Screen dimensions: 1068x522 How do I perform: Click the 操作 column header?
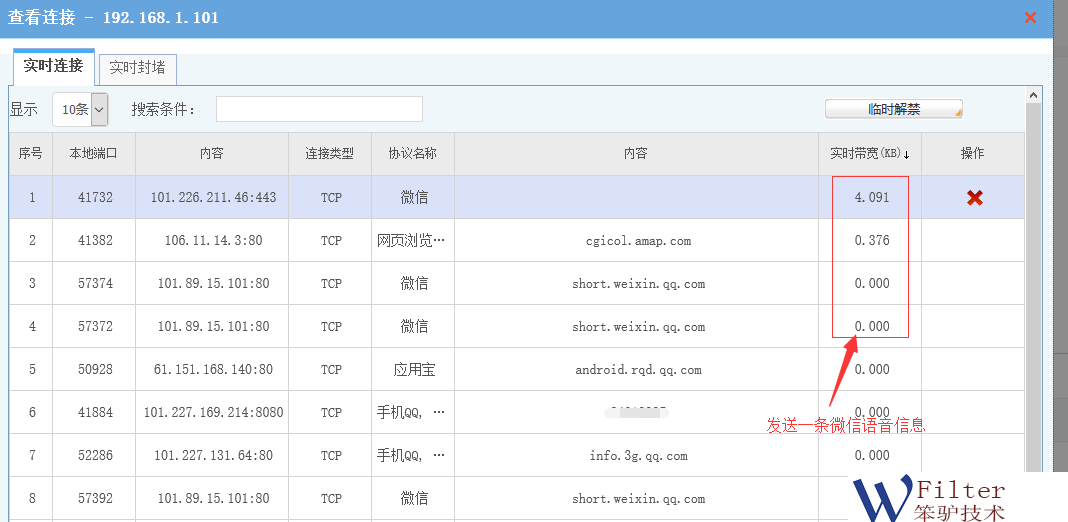972,154
